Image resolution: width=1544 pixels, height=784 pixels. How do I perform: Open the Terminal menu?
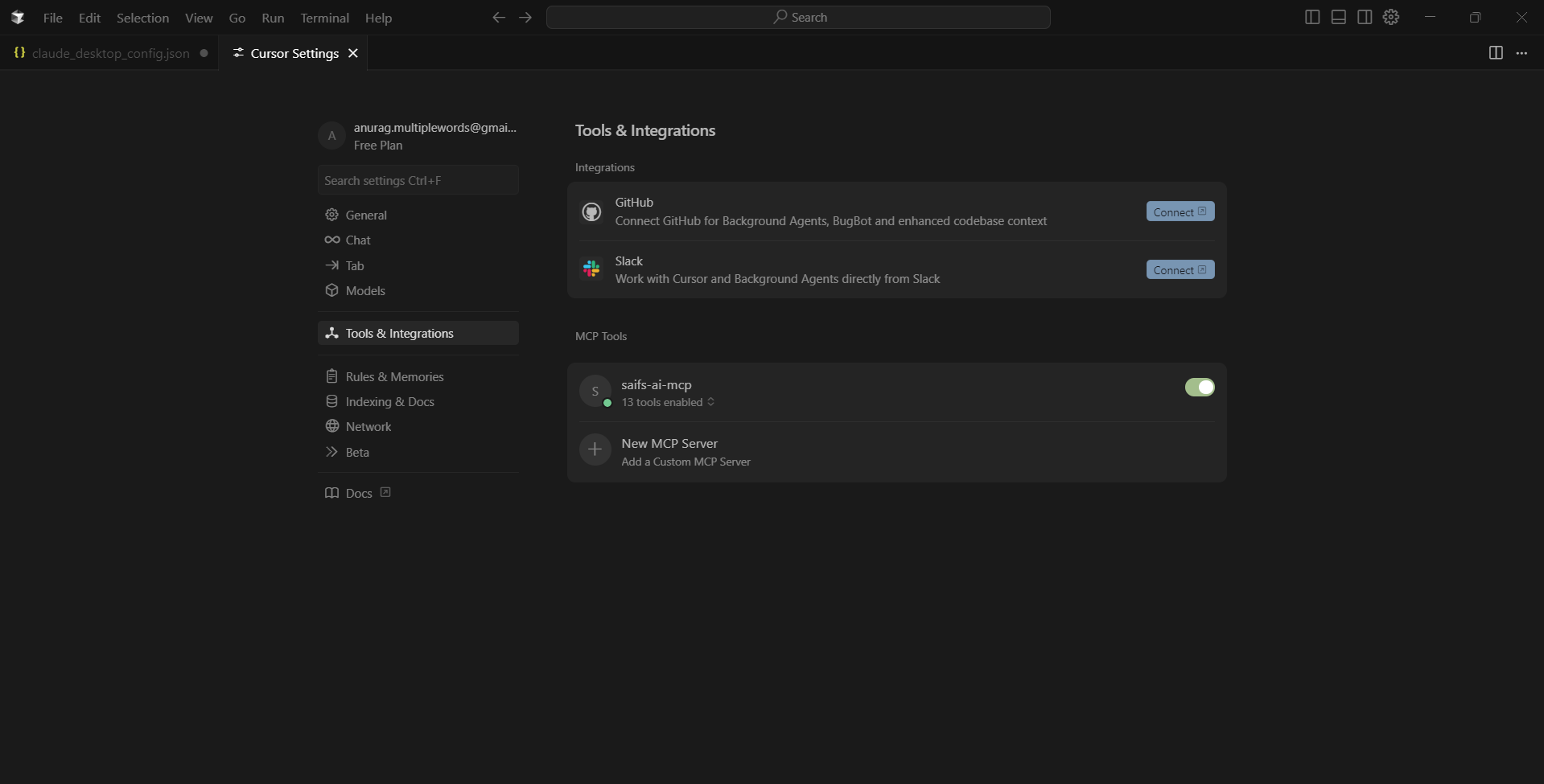324,18
